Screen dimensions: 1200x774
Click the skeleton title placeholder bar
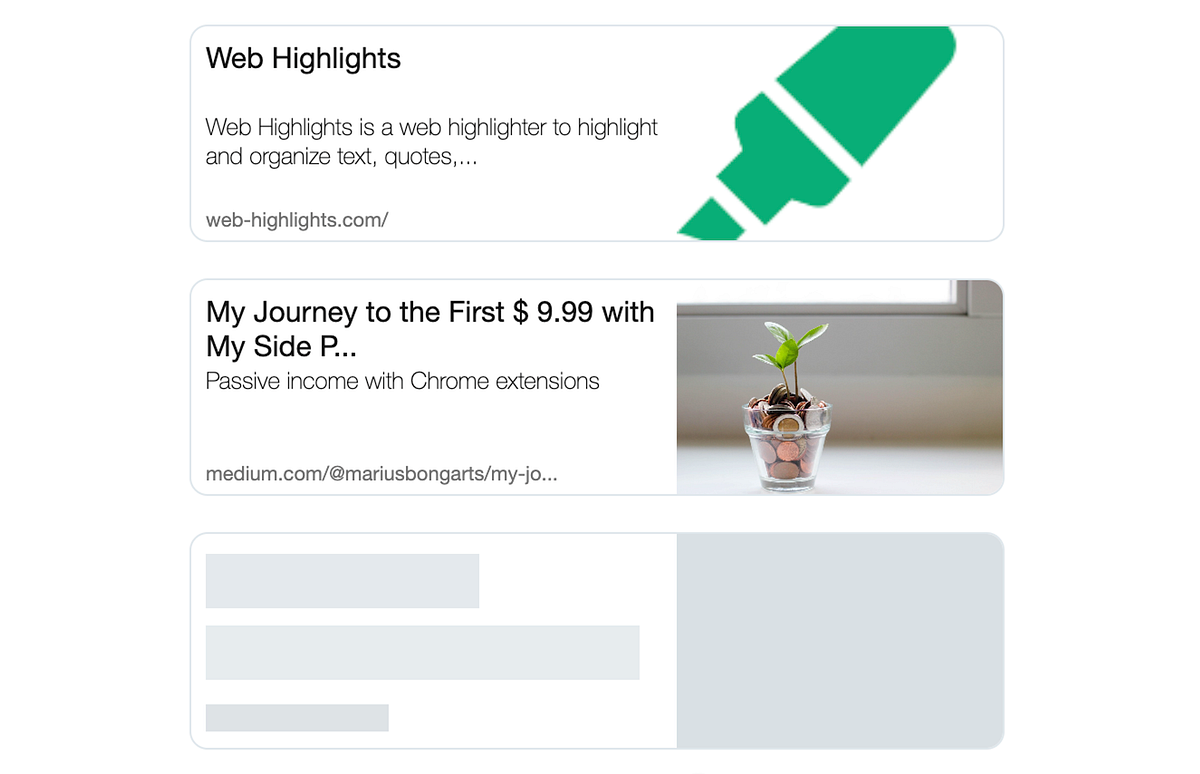pyautogui.click(x=342, y=581)
